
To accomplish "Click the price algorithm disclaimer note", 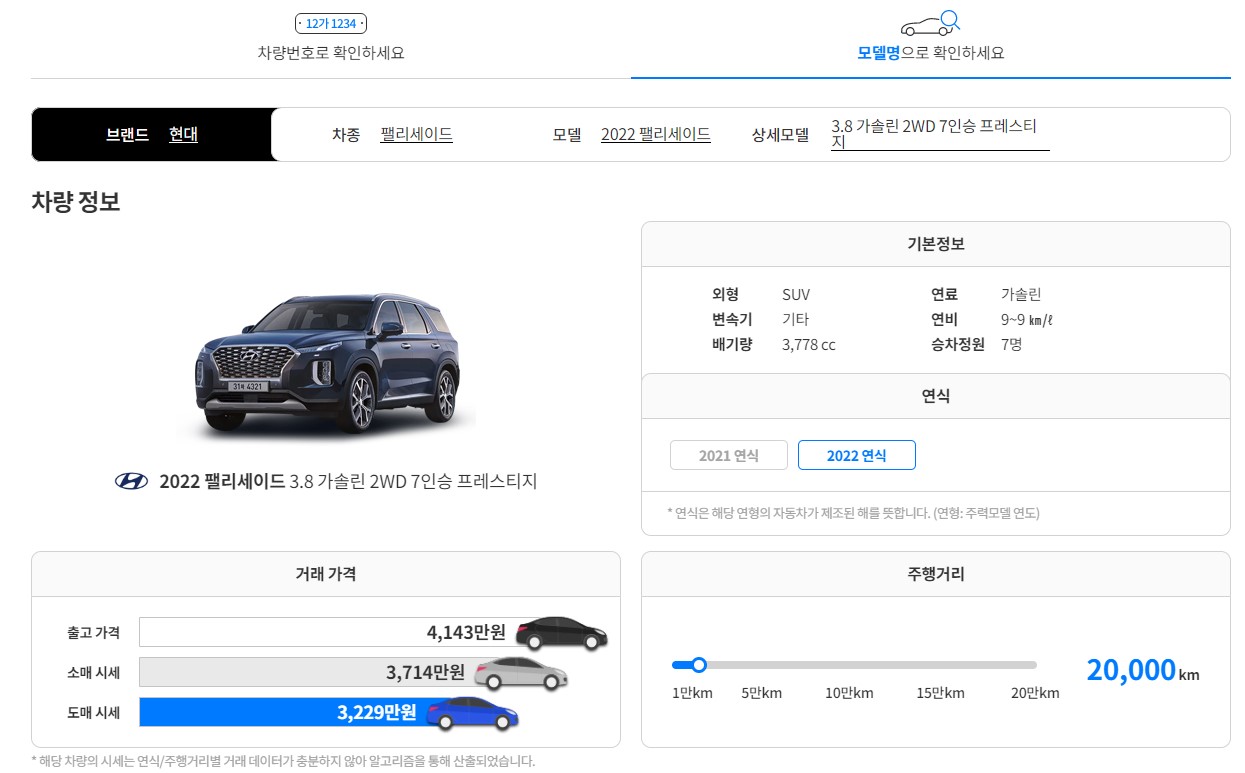I will [283, 761].
